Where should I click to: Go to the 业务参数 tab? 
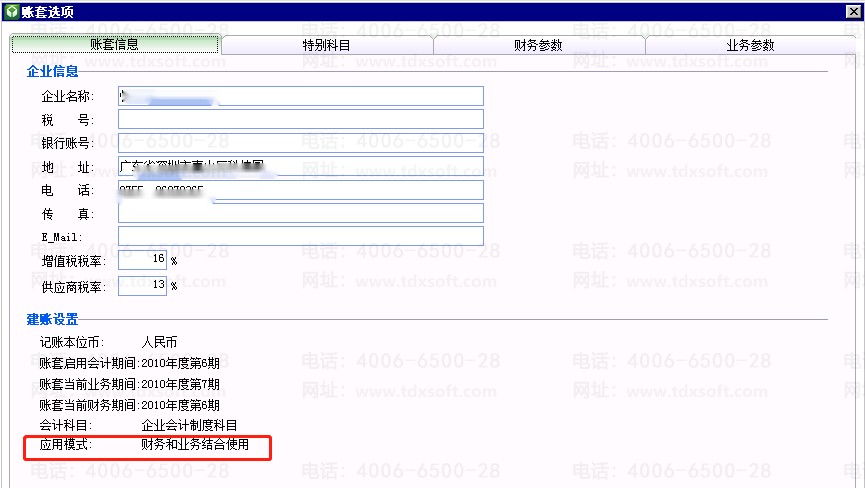point(750,45)
